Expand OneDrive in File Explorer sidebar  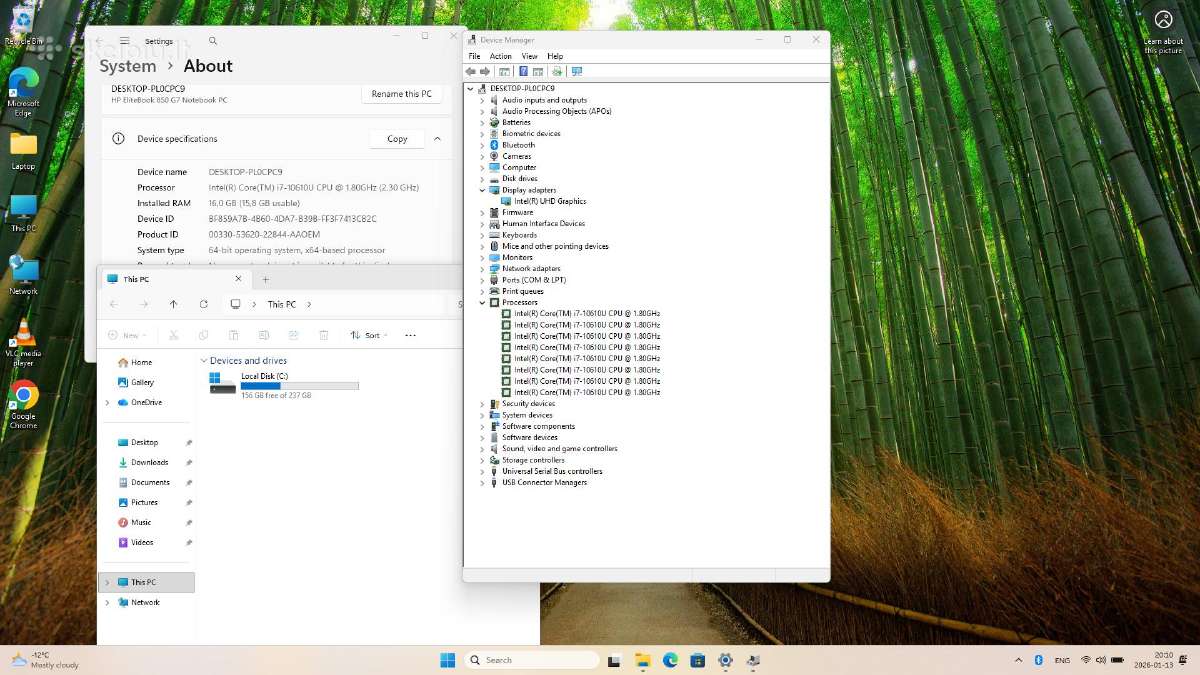pos(107,402)
